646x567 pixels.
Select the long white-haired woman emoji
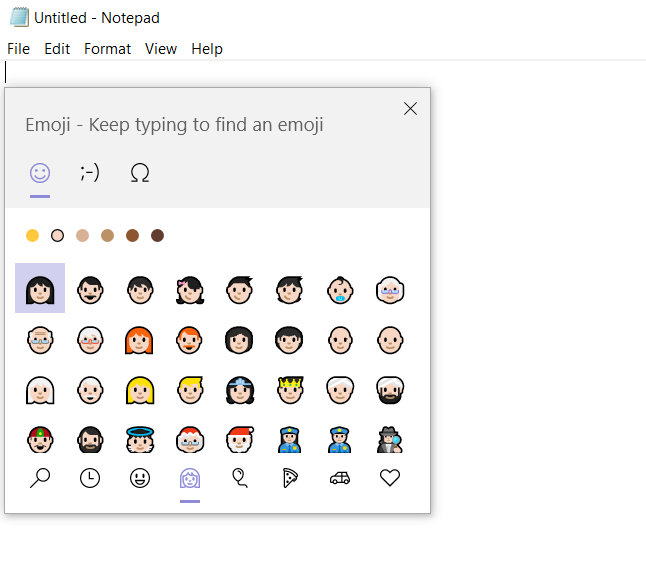click(40, 390)
